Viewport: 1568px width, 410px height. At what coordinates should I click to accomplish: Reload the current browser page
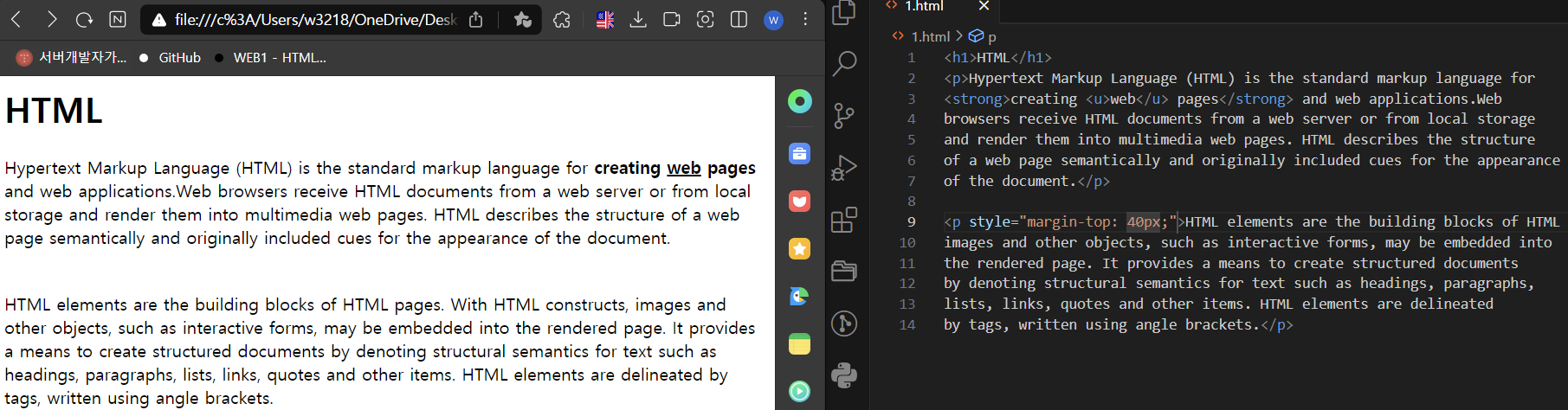point(84,19)
